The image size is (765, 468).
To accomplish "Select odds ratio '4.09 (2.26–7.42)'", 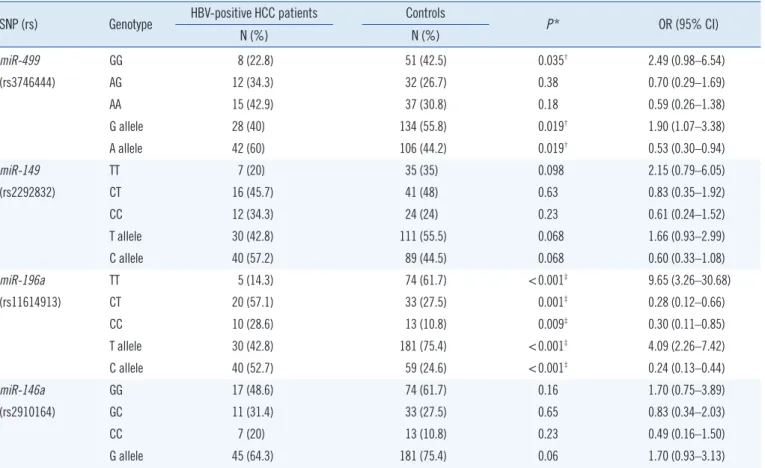I will [686, 346].
